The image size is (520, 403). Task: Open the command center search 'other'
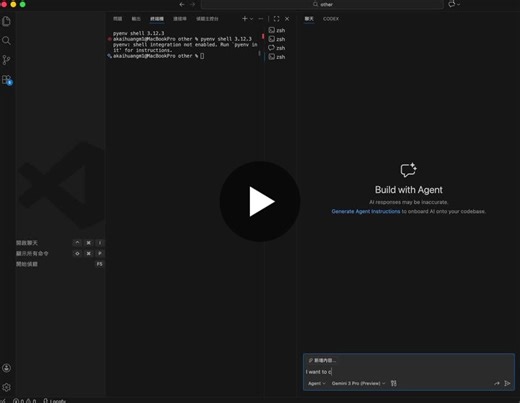click(x=322, y=4)
